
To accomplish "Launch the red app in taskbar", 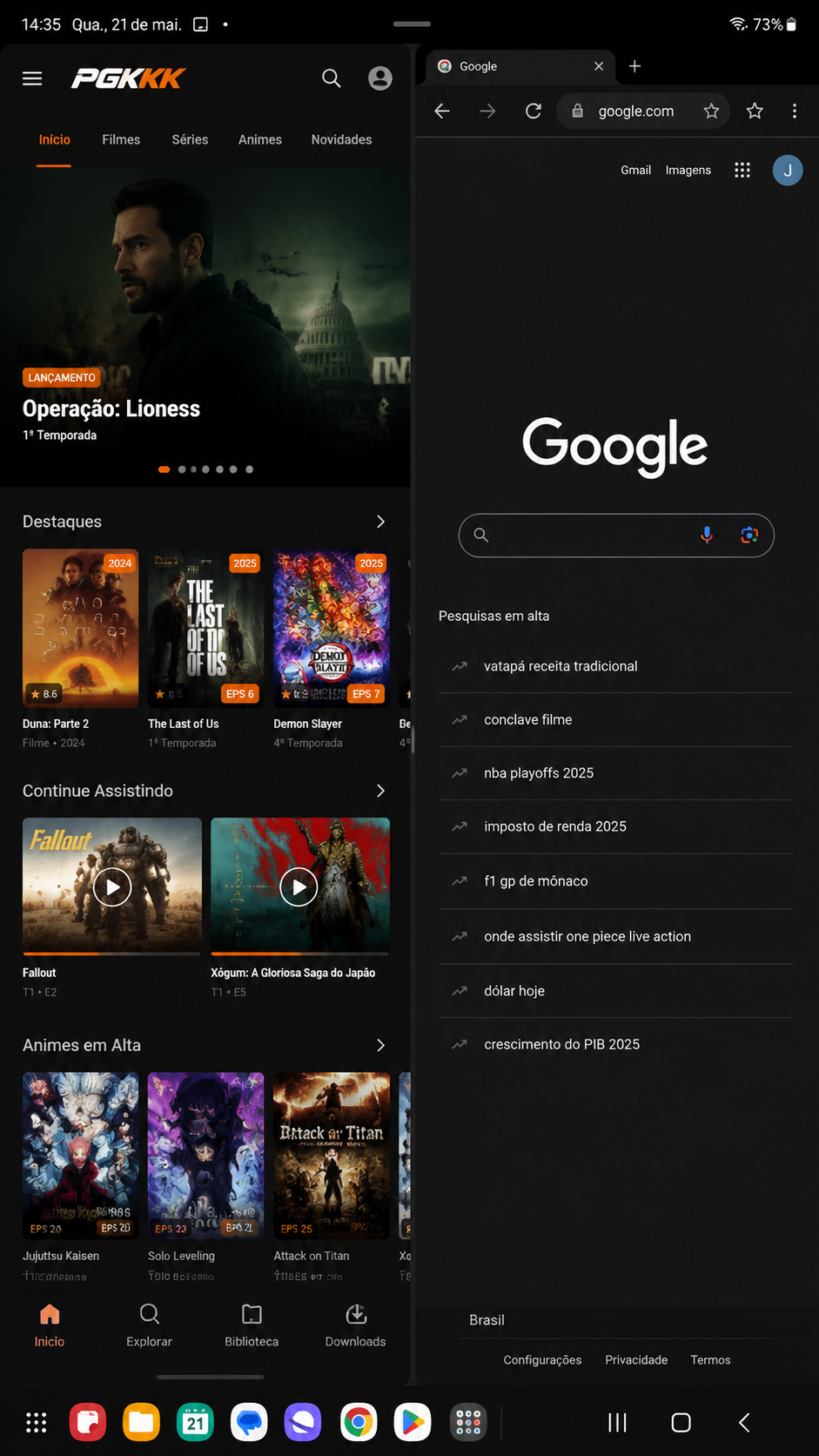I will coord(88,1423).
